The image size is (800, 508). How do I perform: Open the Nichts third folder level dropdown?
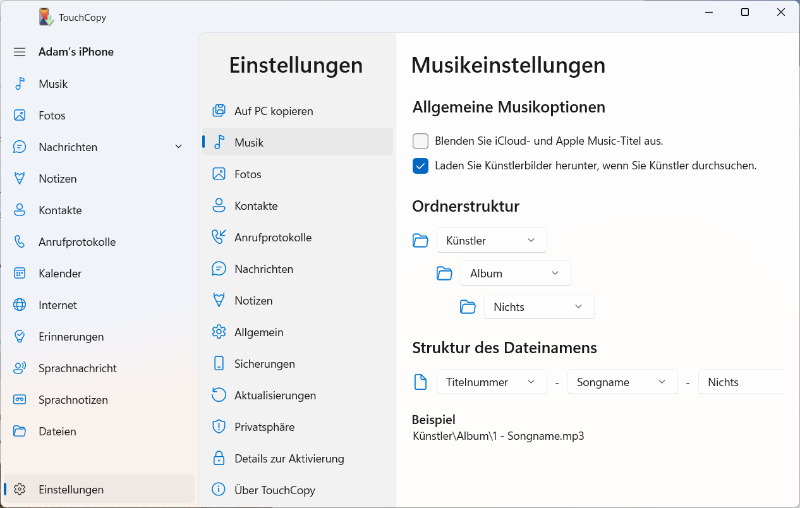tap(539, 307)
